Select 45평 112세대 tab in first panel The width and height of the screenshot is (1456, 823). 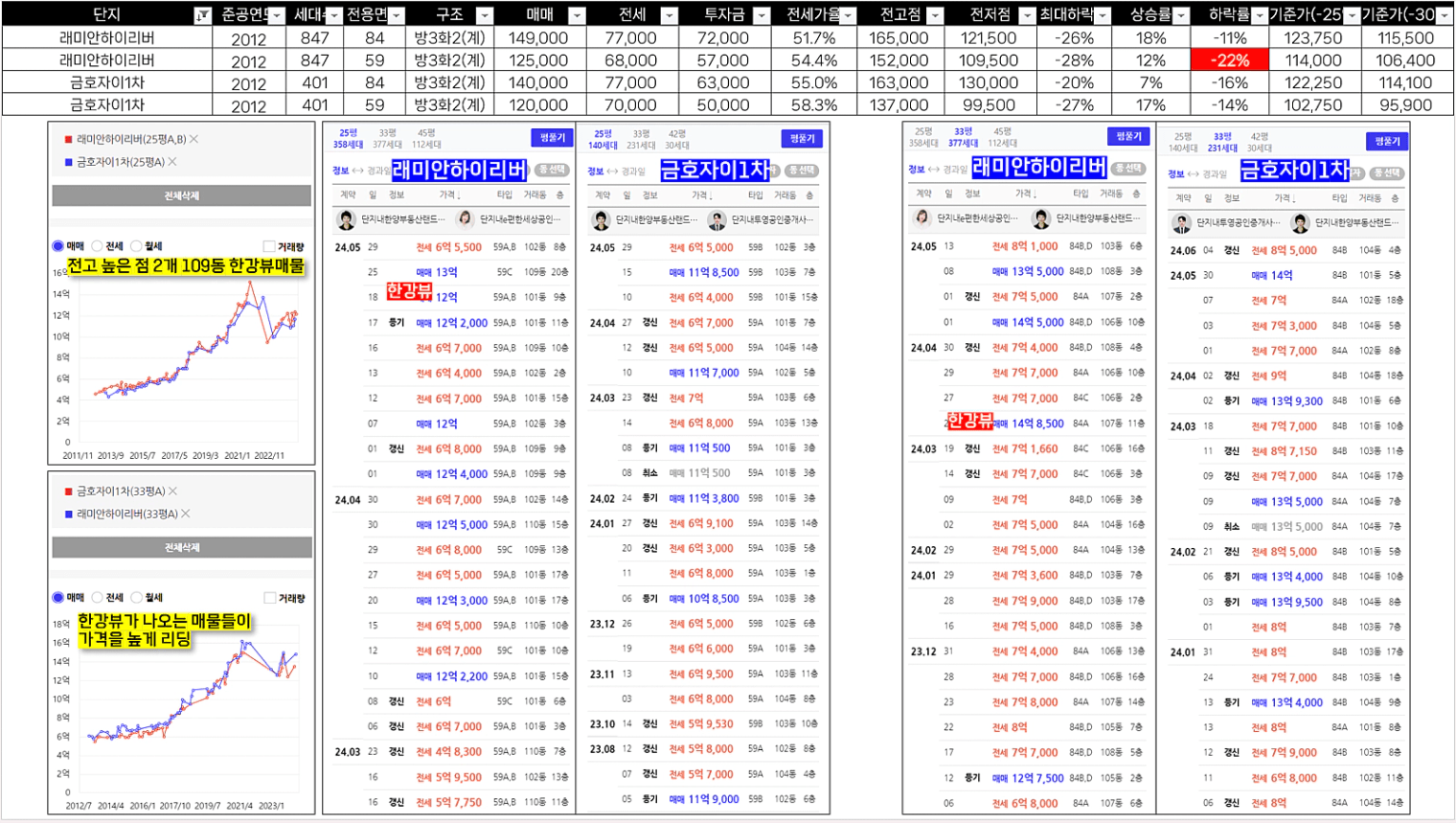[x=426, y=139]
